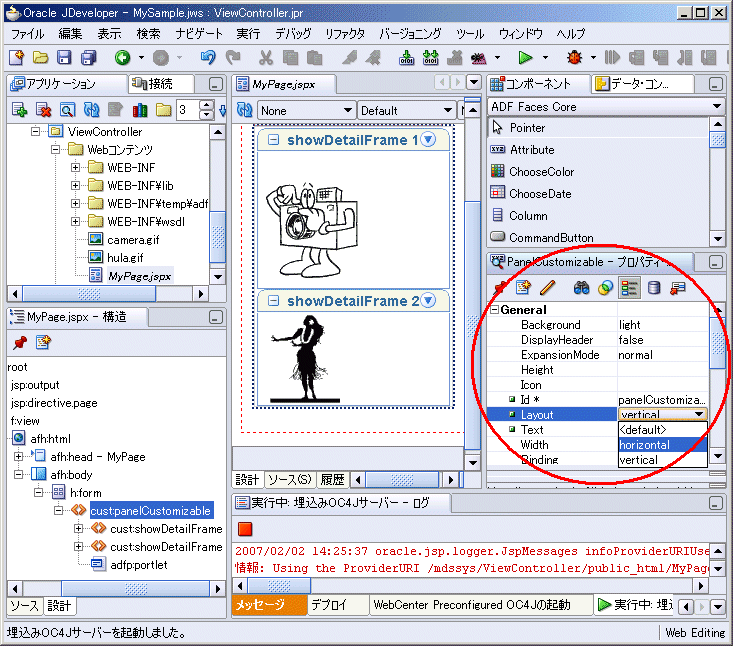Expand afh:head - MyPage node

point(18,456)
